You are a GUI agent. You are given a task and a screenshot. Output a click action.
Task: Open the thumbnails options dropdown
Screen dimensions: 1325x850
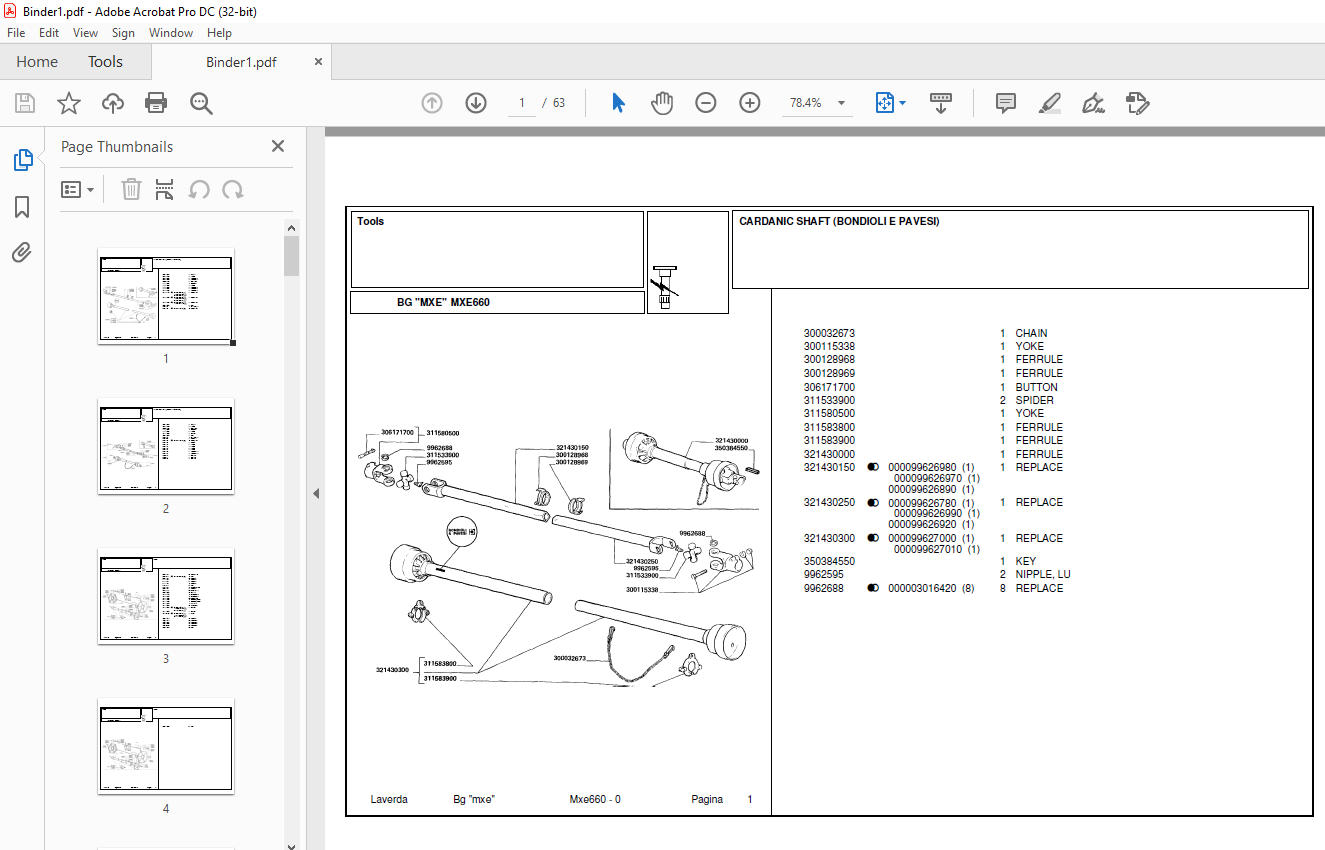[x=78, y=189]
